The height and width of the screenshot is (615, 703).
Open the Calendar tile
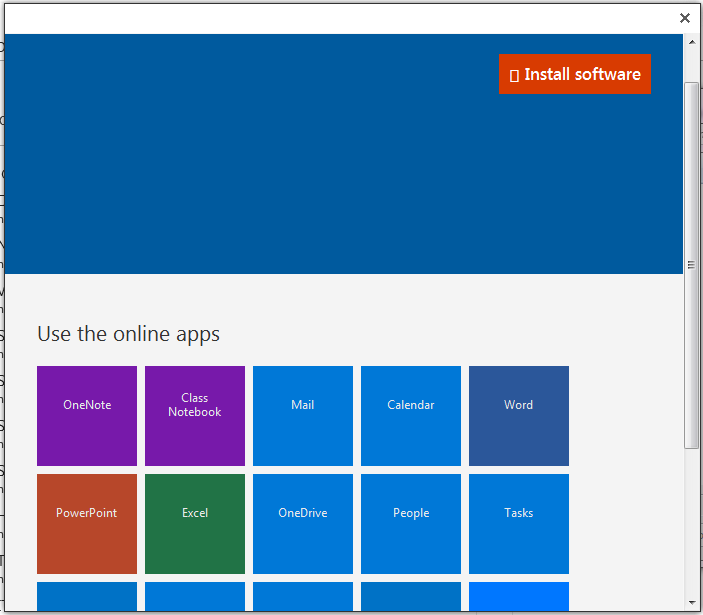(411, 416)
